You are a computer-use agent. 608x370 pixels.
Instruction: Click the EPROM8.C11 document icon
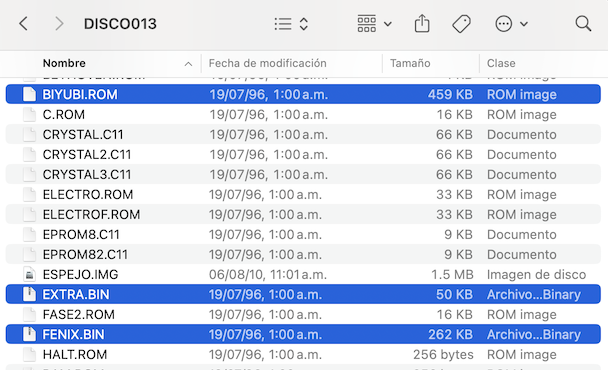pyautogui.click(x=29, y=234)
